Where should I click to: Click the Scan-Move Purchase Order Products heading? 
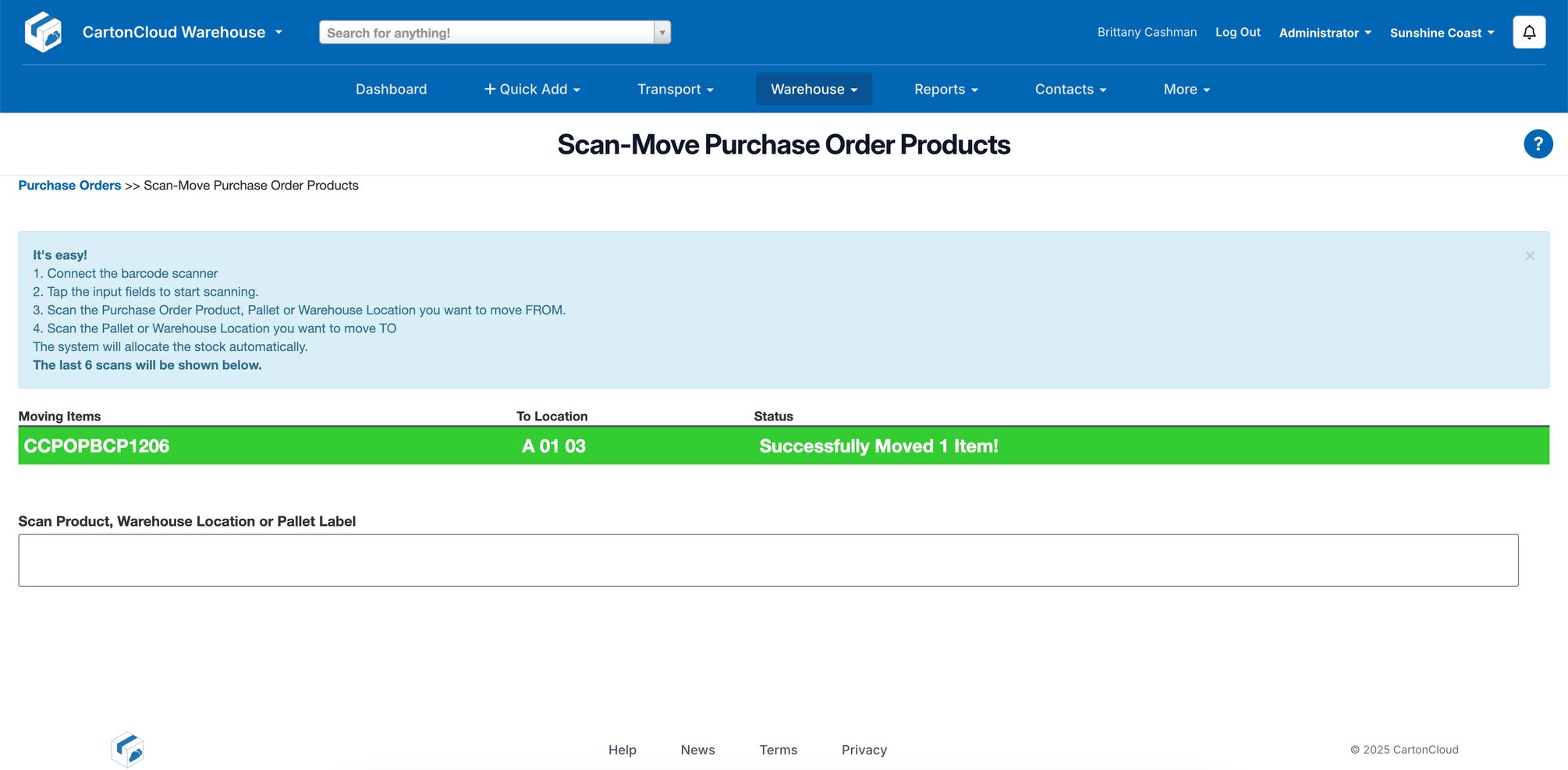783,144
